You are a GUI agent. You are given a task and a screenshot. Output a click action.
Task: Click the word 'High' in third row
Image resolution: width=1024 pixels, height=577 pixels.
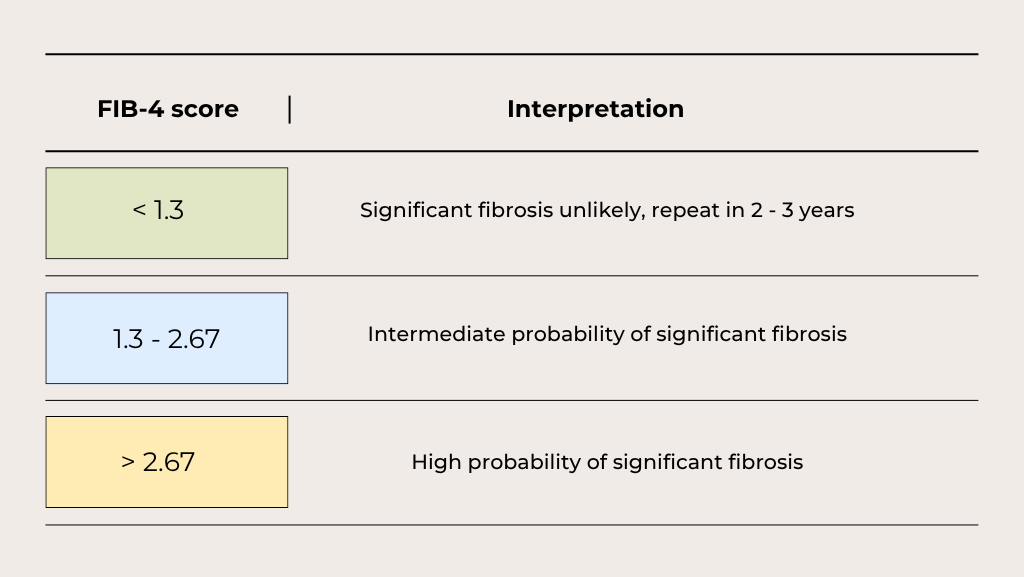coord(436,462)
